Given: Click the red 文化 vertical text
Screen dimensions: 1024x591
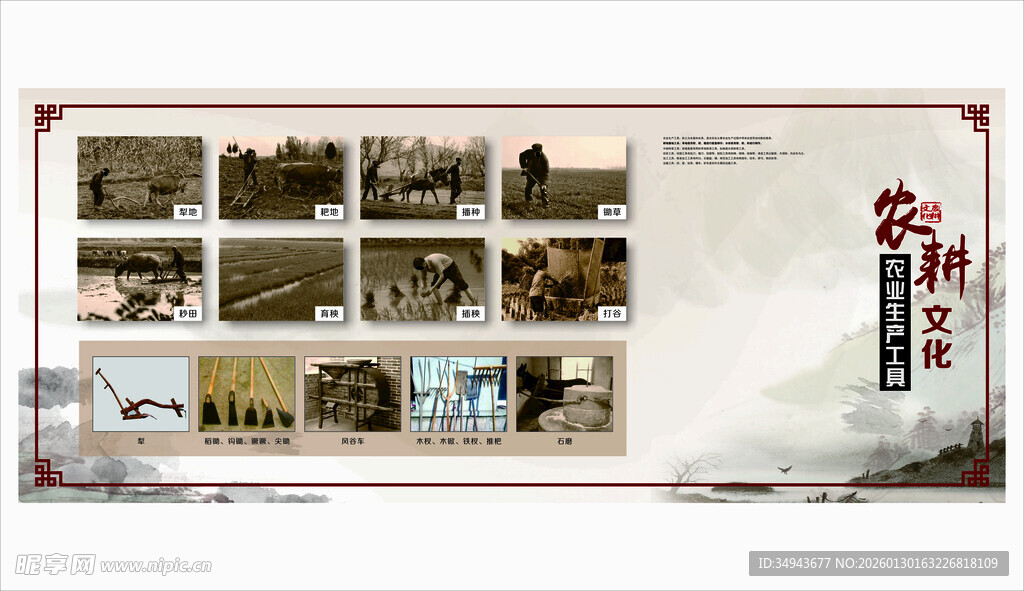Looking at the screenshot, I should pos(937,335).
